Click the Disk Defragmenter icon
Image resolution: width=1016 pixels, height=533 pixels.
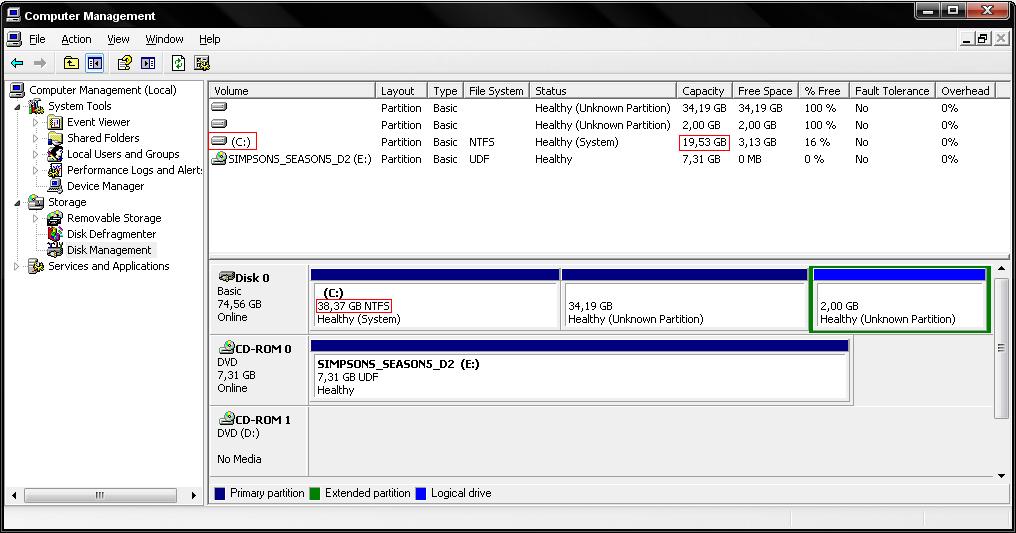pyautogui.click(x=56, y=234)
